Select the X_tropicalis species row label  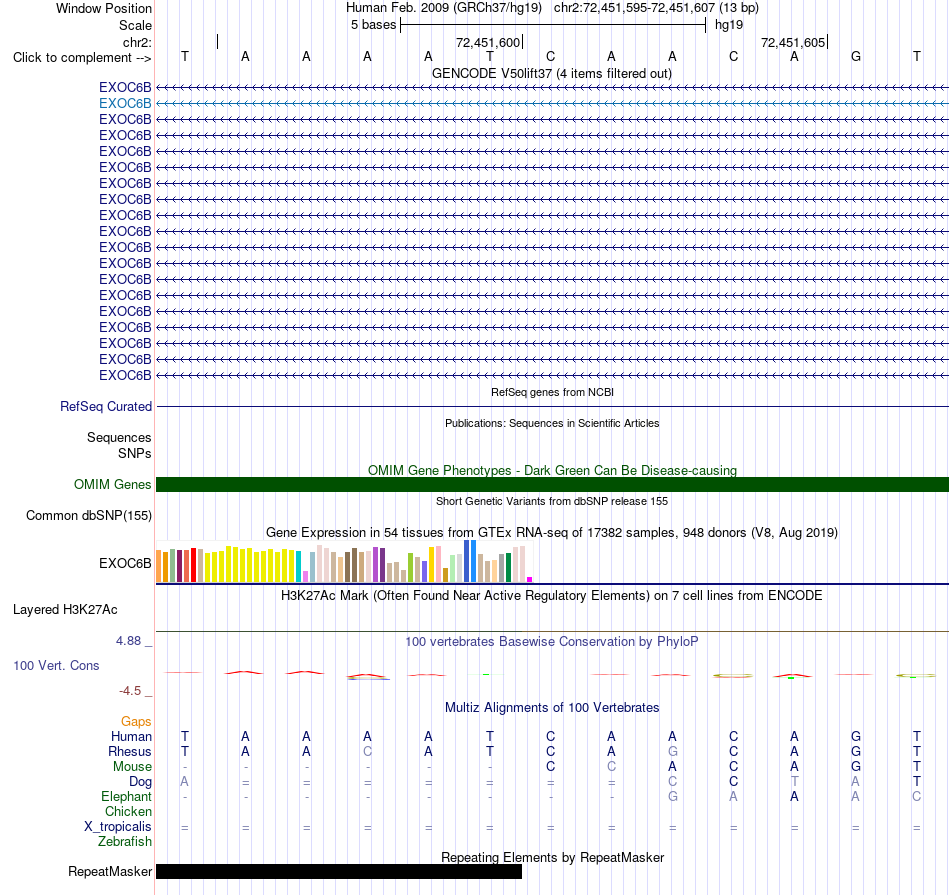click(x=118, y=827)
